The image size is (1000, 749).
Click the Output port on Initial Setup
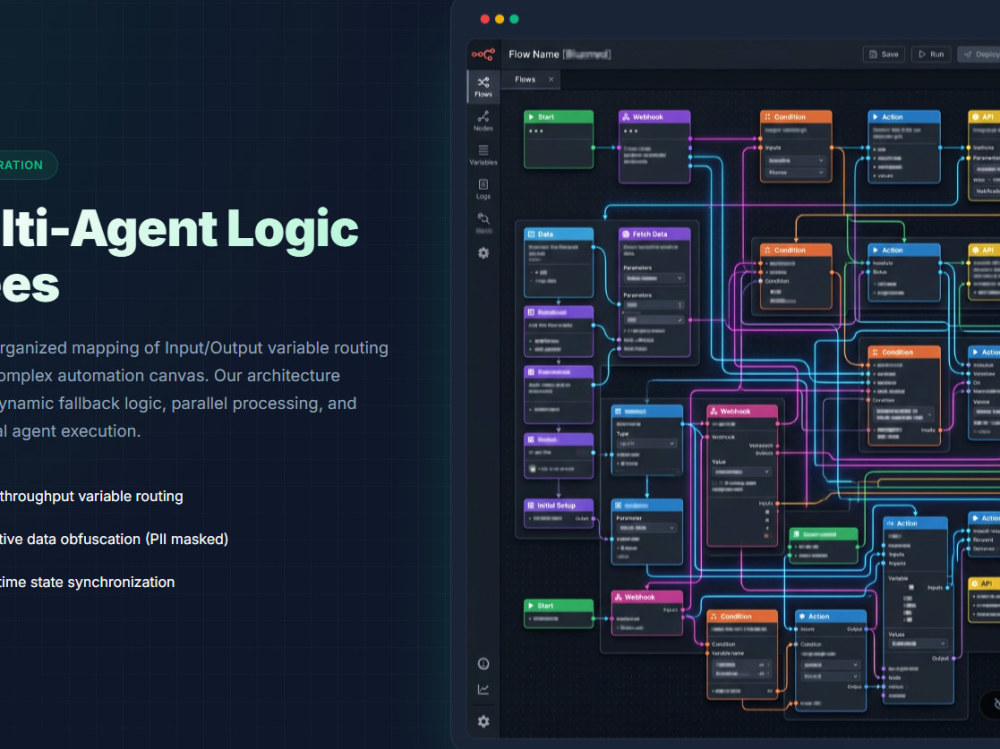pos(593,519)
